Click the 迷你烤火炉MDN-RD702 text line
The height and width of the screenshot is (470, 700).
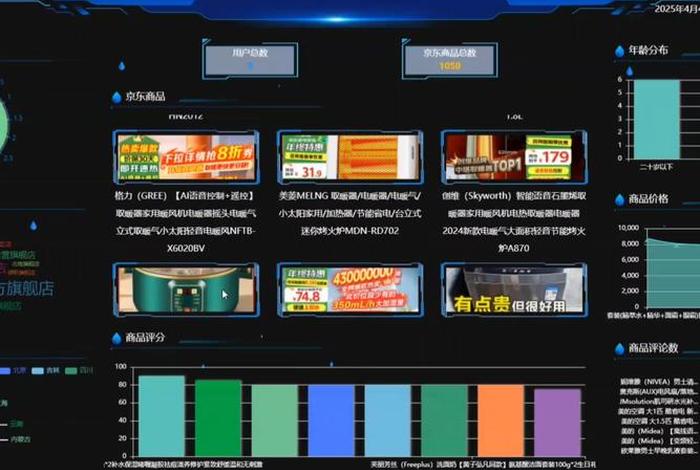350,231
